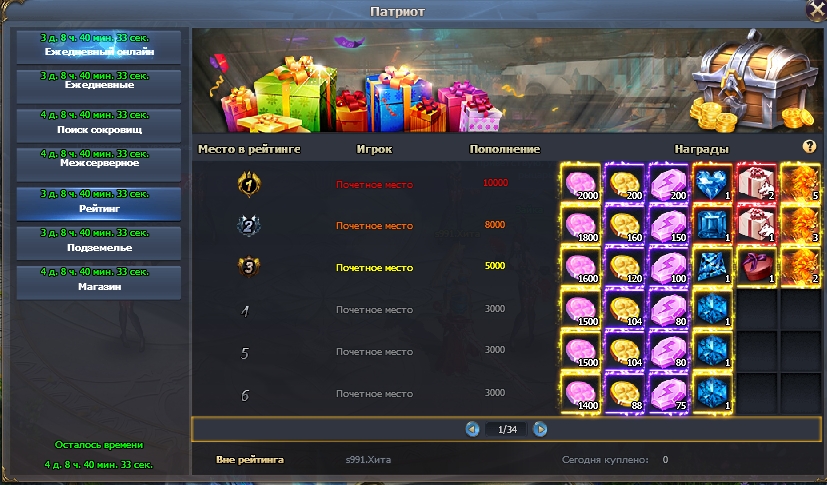Viewport: 827px width, 485px height.
Task: Click the blue square gem for second place
Action: 713,225
